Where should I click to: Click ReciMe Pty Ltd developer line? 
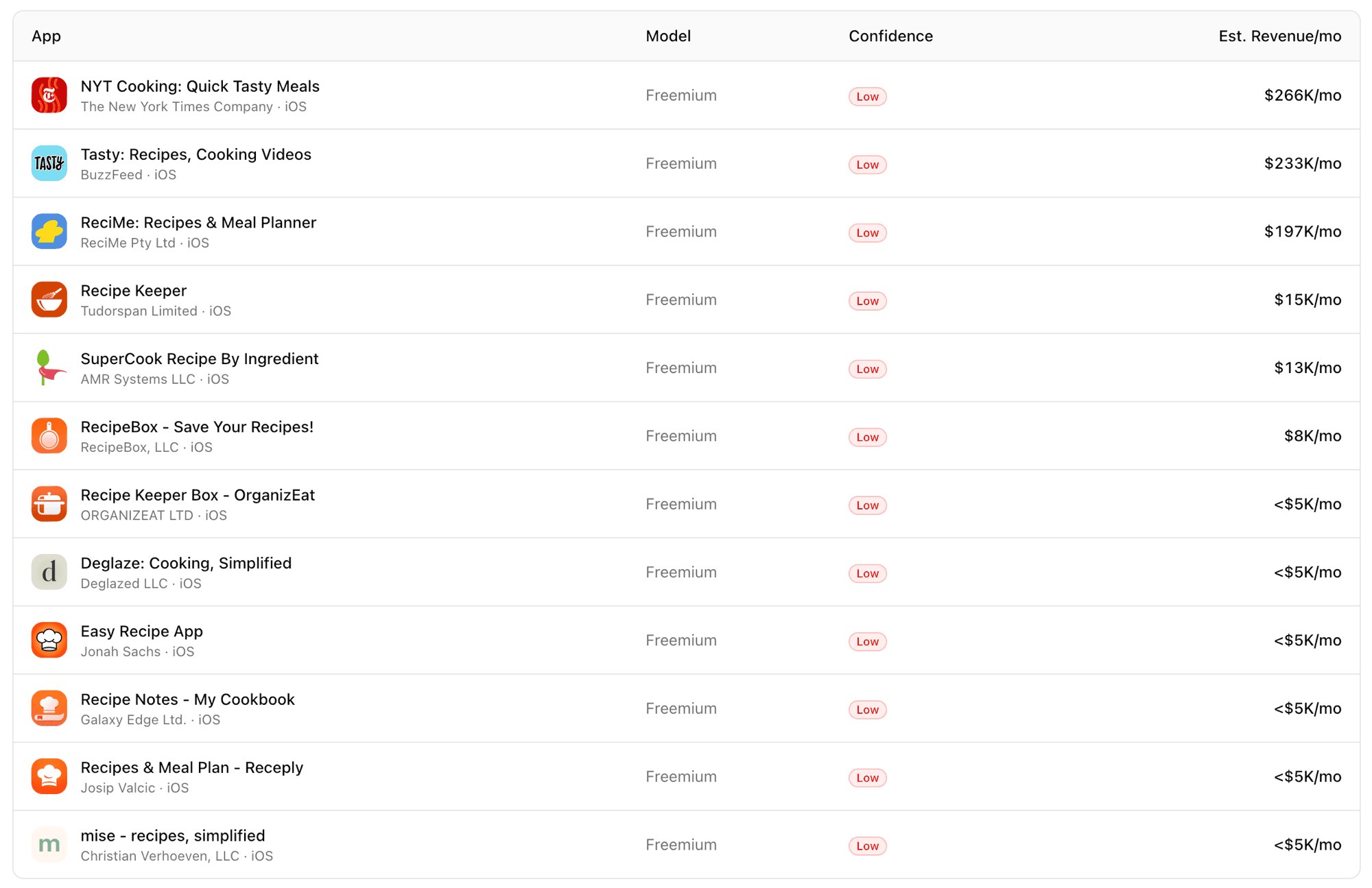[145, 243]
